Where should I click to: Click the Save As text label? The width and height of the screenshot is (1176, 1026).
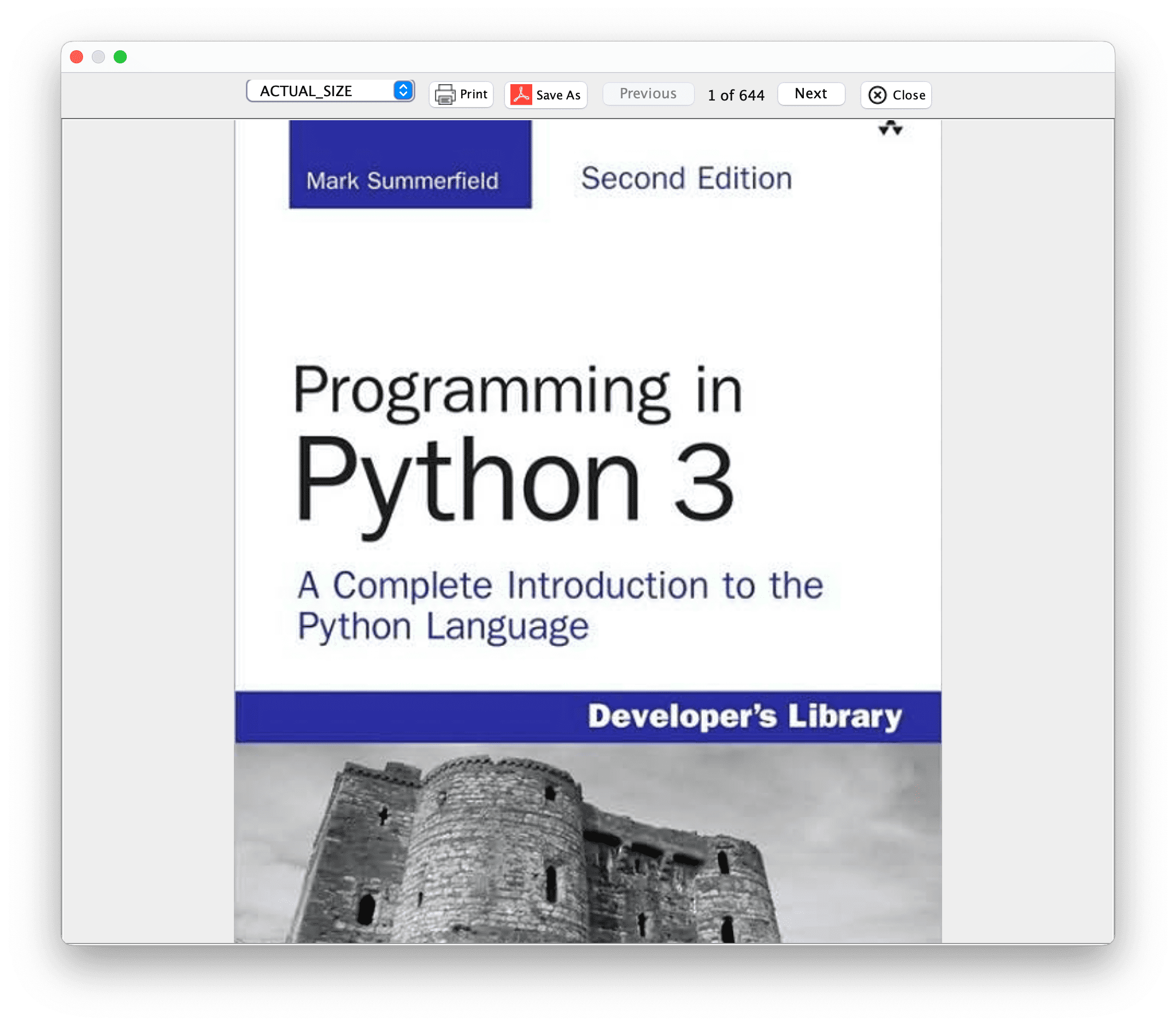point(558,95)
